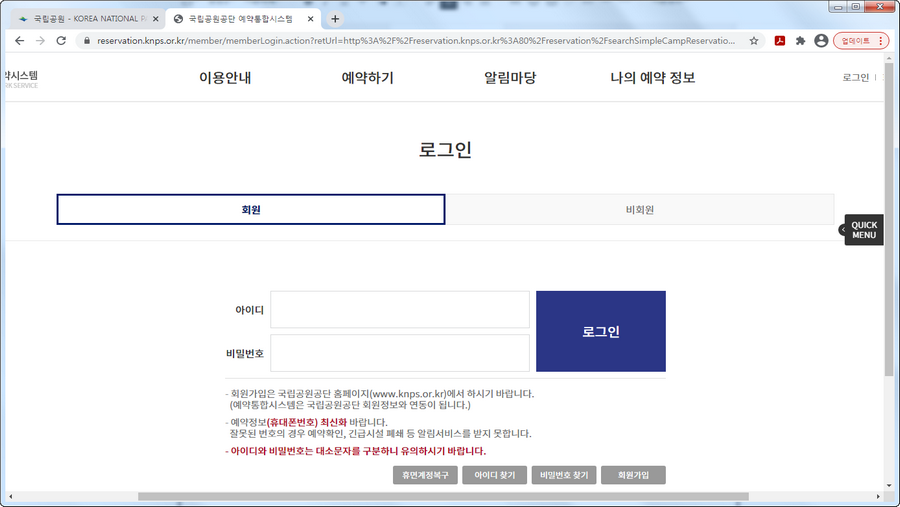Click the scroll-up arrow of vertical scrollbar
The height and width of the screenshot is (507, 900).
pyautogui.click(x=889, y=59)
